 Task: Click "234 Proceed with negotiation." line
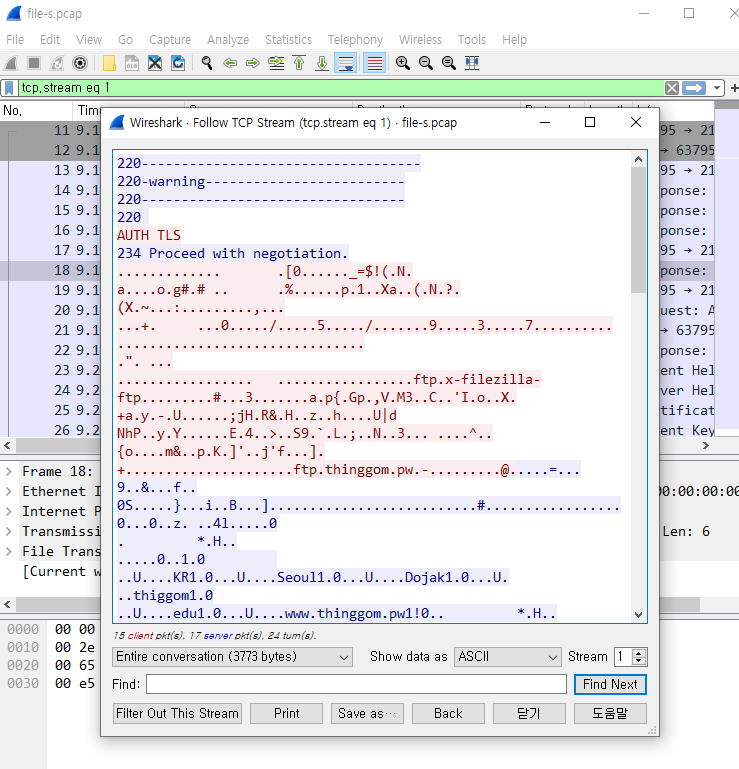[232, 254]
